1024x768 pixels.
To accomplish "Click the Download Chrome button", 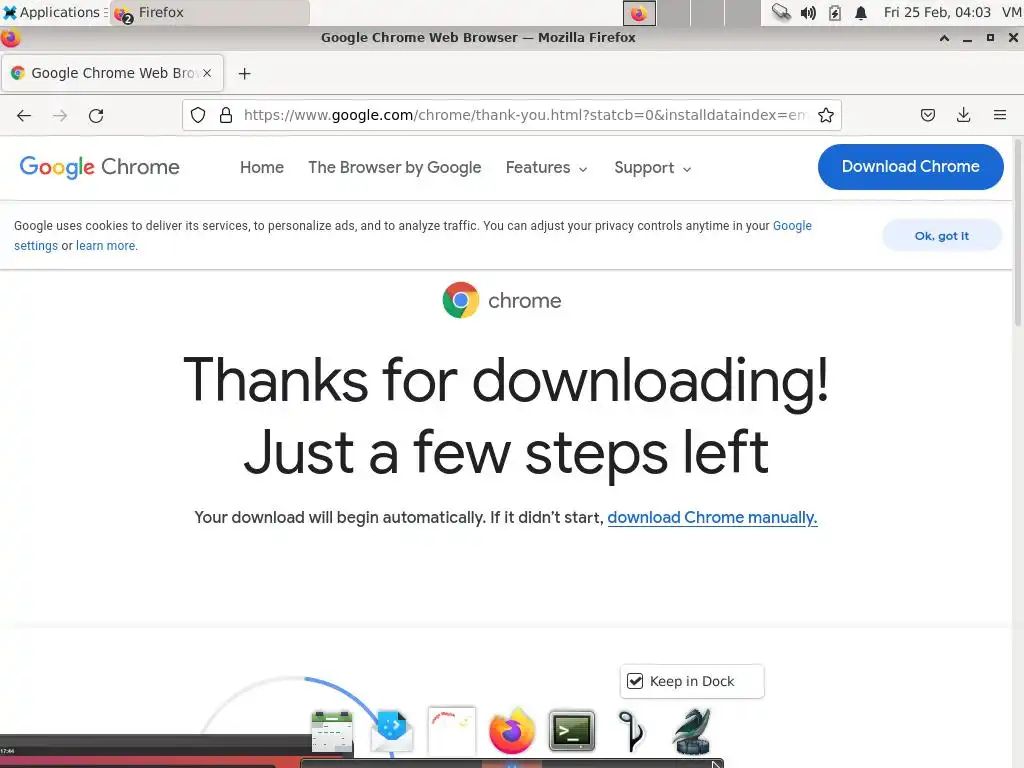I will [910, 167].
